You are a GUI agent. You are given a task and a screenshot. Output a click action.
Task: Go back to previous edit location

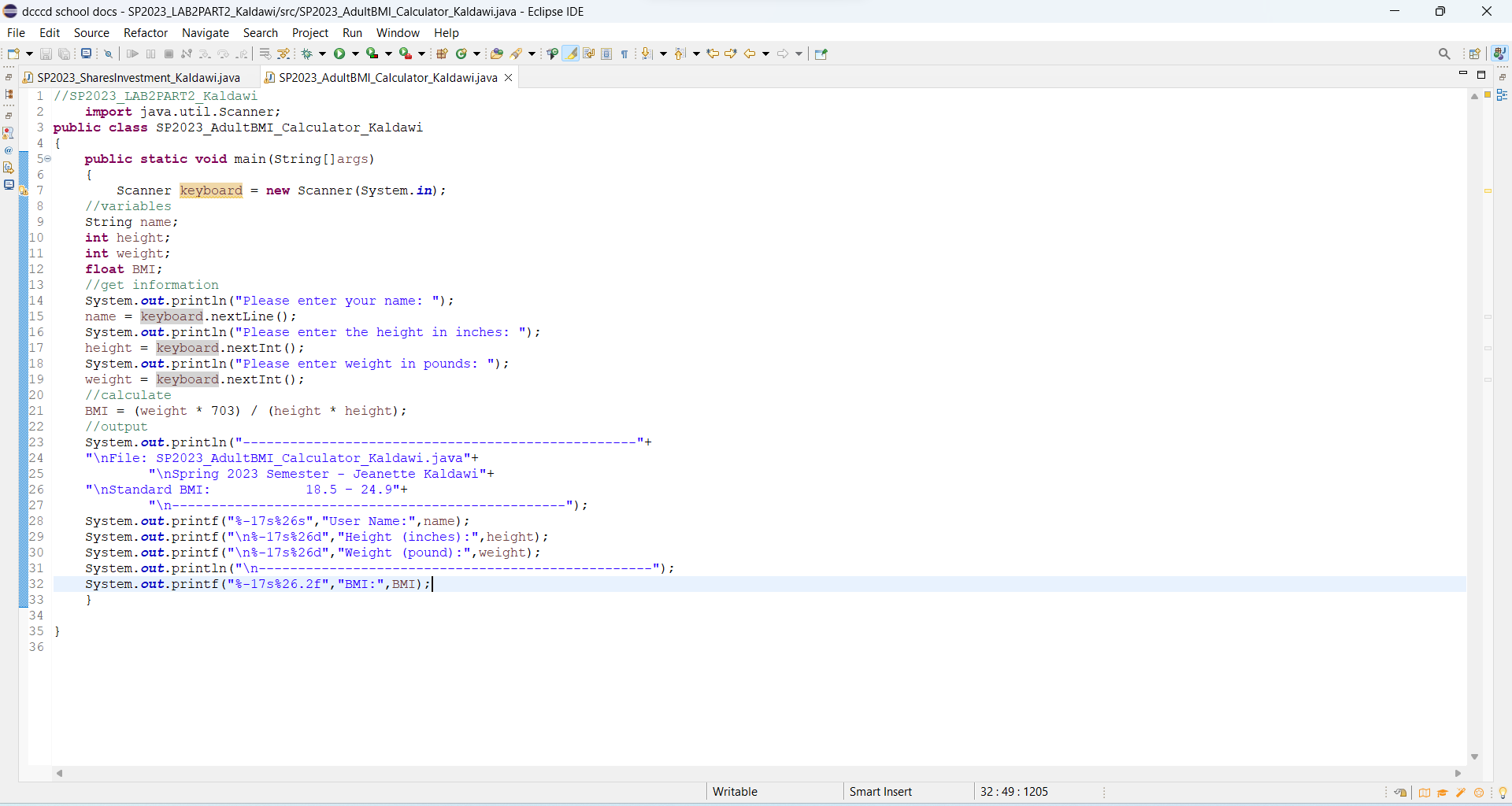(x=713, y=54)
